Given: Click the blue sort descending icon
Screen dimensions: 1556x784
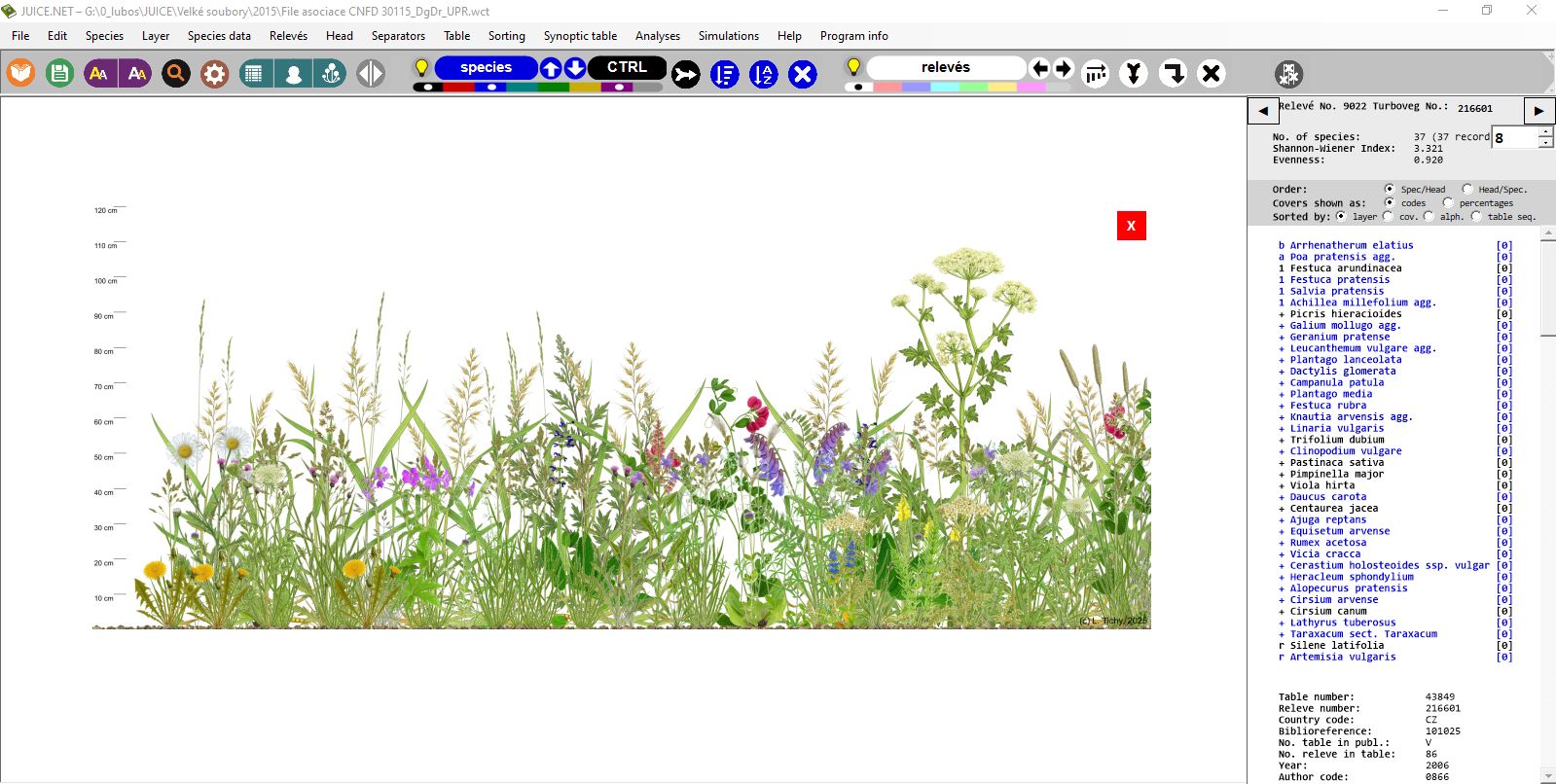Looking at the screenshot, I should [x=725, y=74].
